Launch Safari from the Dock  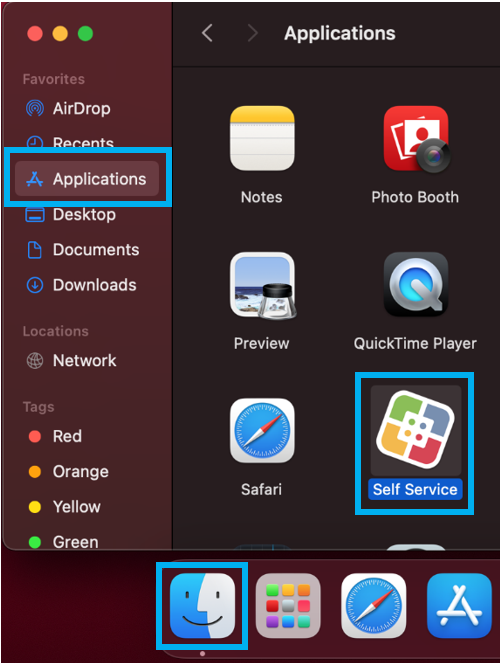373,605
